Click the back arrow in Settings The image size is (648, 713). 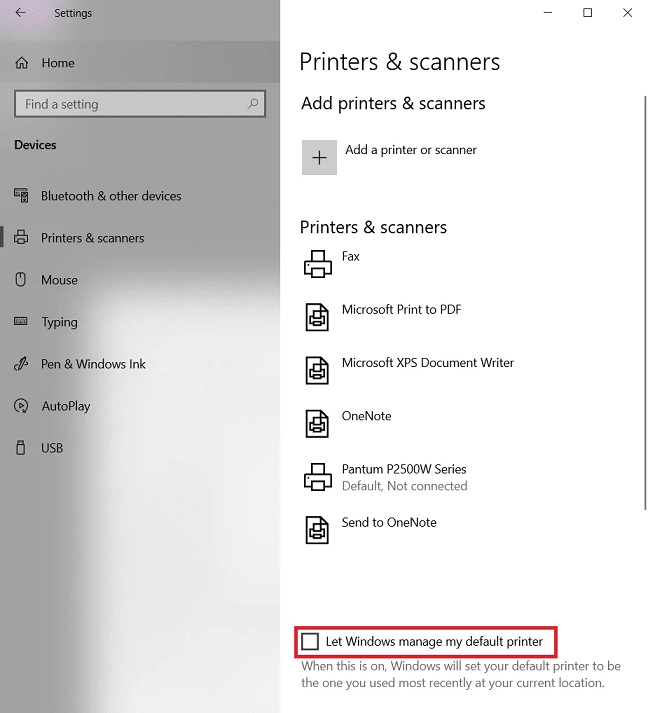21,12
